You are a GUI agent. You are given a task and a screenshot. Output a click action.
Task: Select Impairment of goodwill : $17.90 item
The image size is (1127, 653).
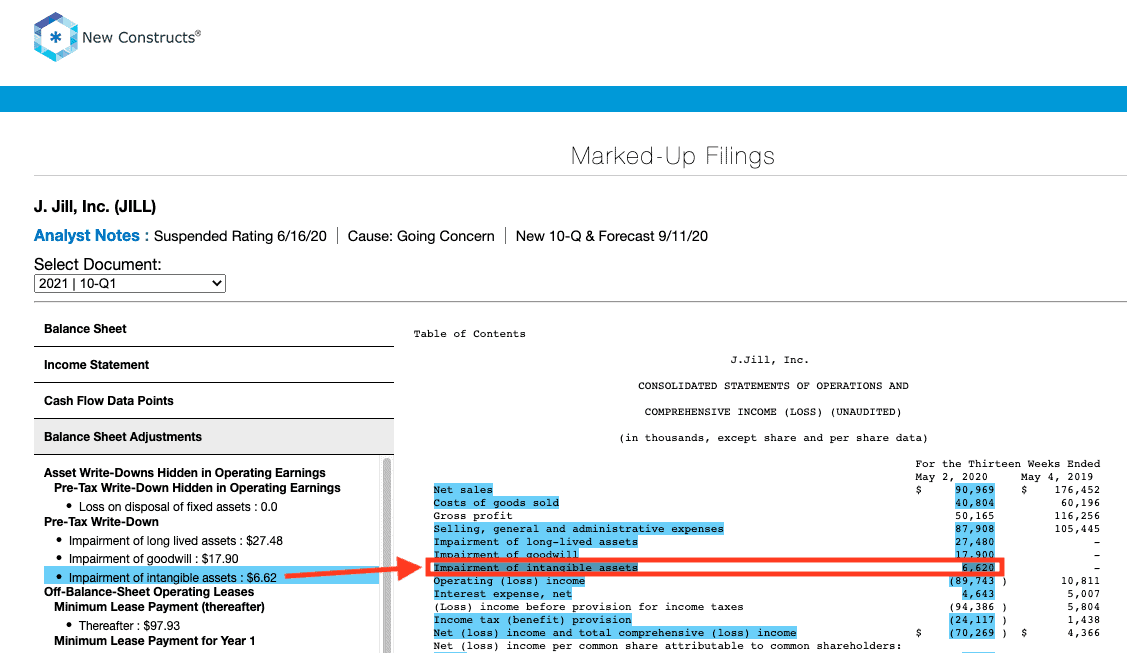[153, 559]
